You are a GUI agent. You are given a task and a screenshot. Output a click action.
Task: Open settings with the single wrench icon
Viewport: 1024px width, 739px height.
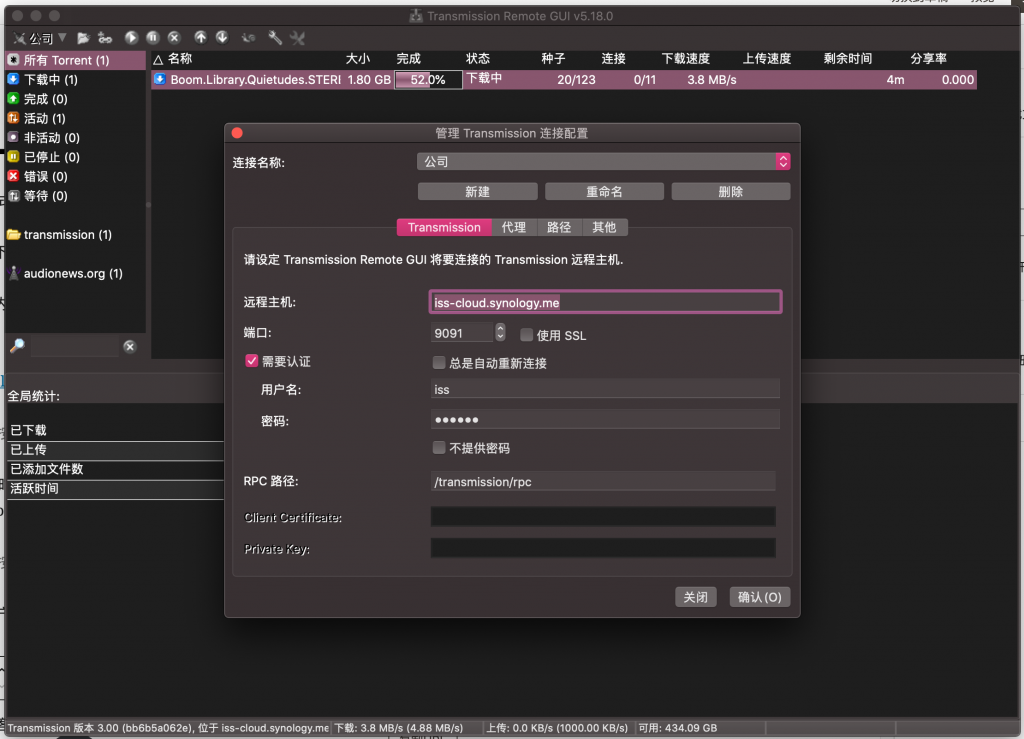pos(274,38)
